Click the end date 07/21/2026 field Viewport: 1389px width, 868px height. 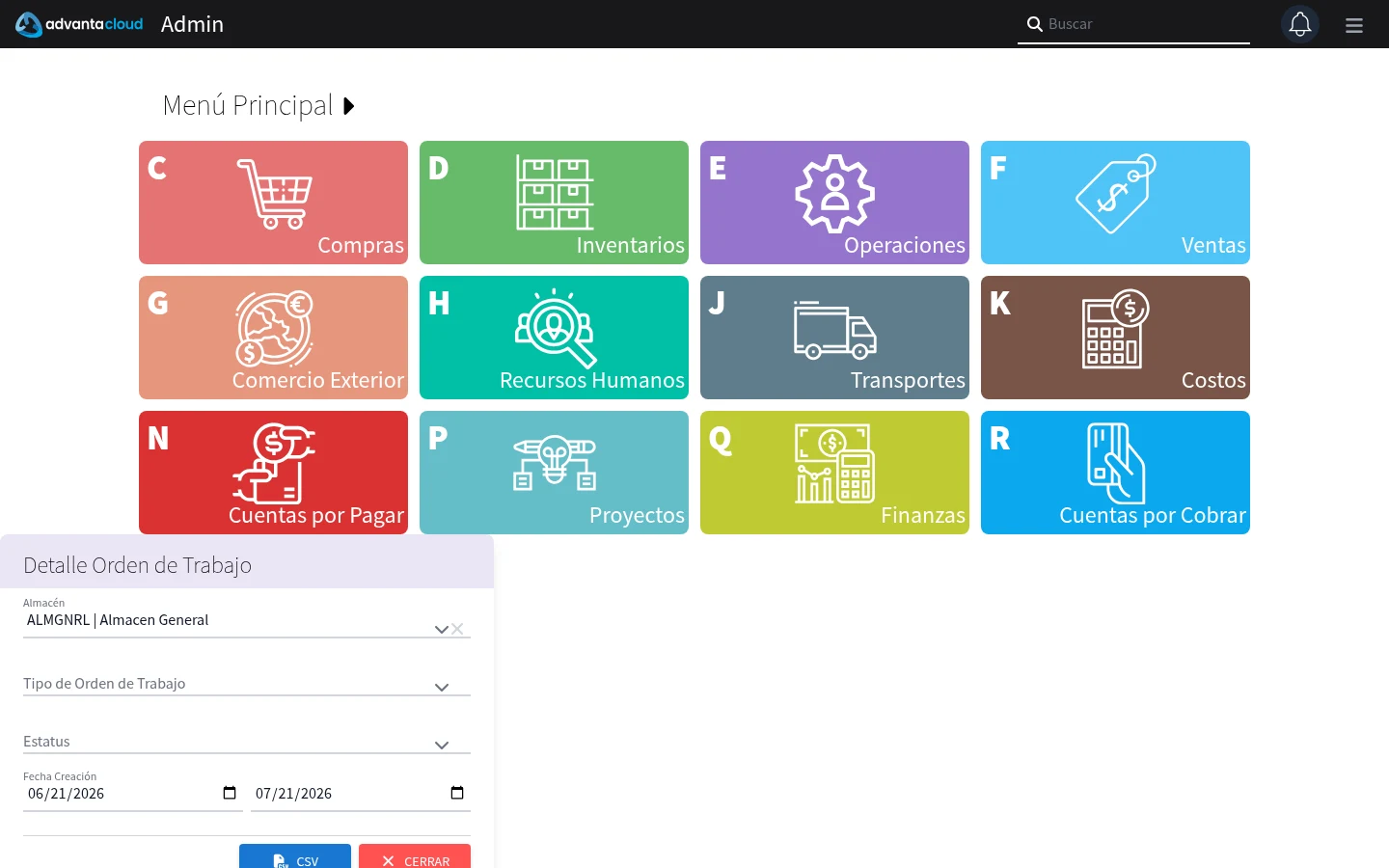[x=361, y=794]
